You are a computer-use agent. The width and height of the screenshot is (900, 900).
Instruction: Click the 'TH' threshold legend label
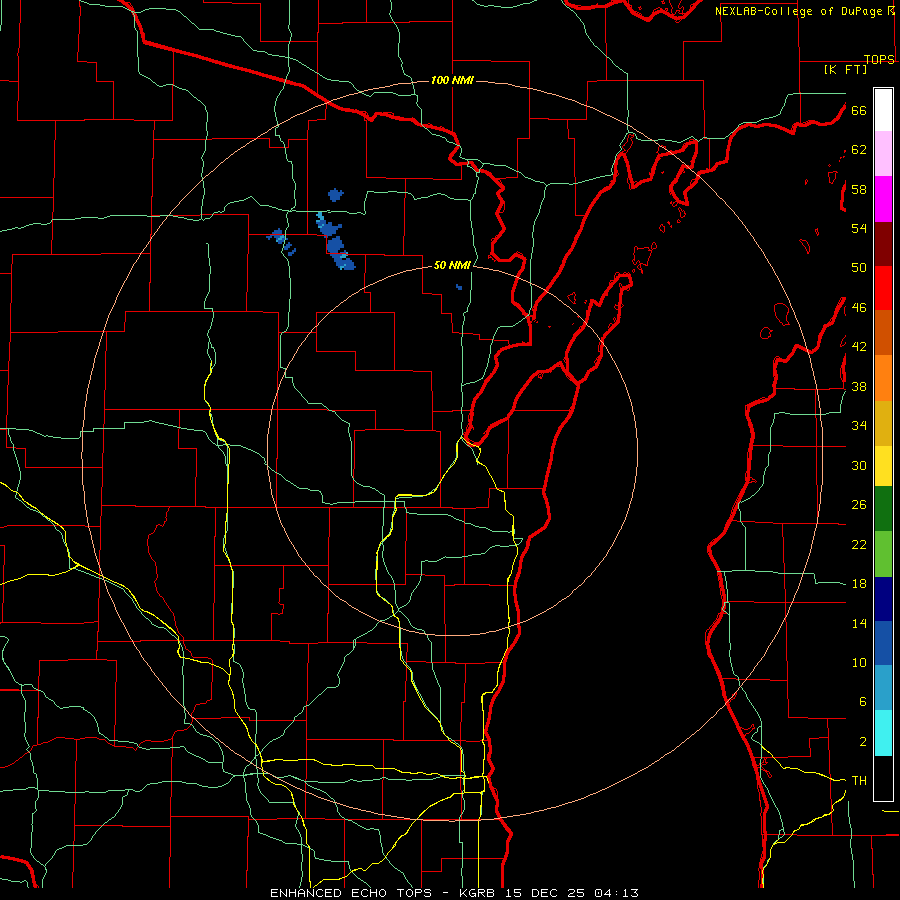(859, 781)
